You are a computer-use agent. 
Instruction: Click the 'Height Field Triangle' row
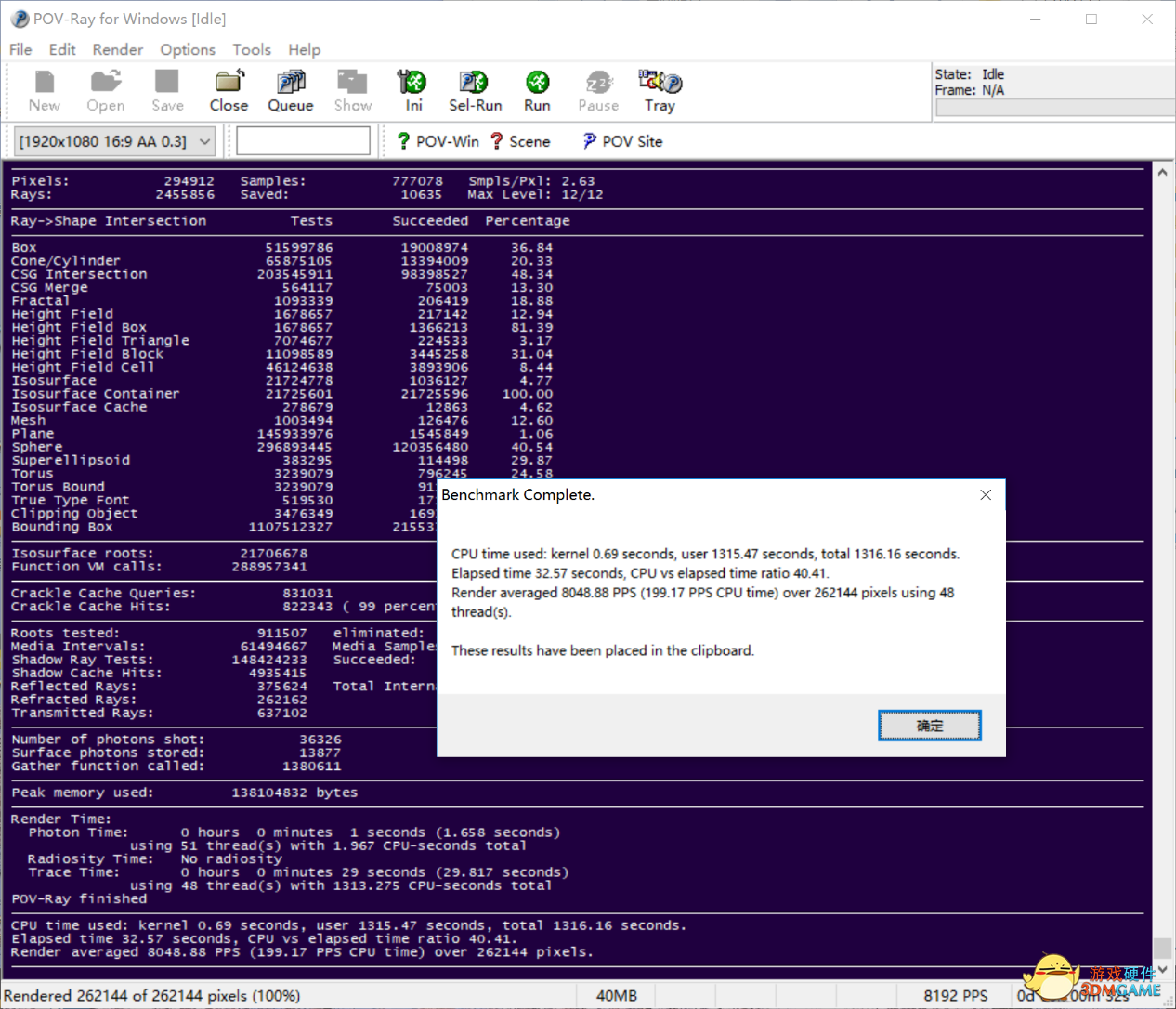tap(281, 341)
